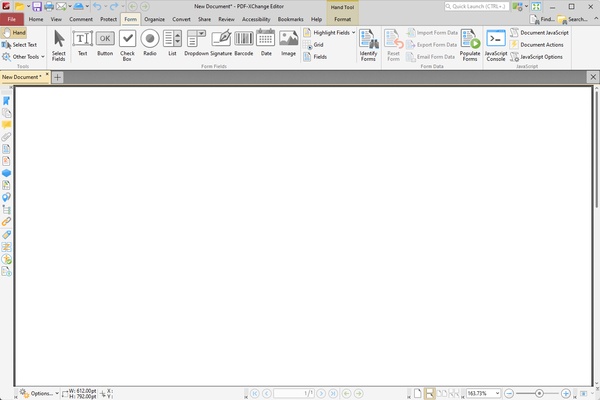600x400 pixels.
Task: Open the Convert ribbon tab
Action: (x=181, y=19)
